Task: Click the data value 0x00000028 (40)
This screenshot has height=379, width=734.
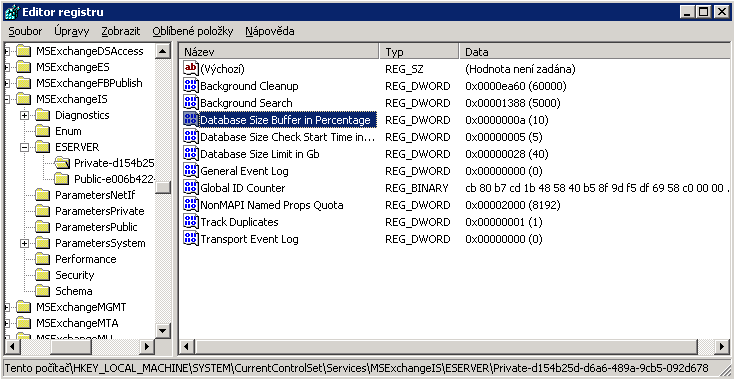Action: pos(506,154)
